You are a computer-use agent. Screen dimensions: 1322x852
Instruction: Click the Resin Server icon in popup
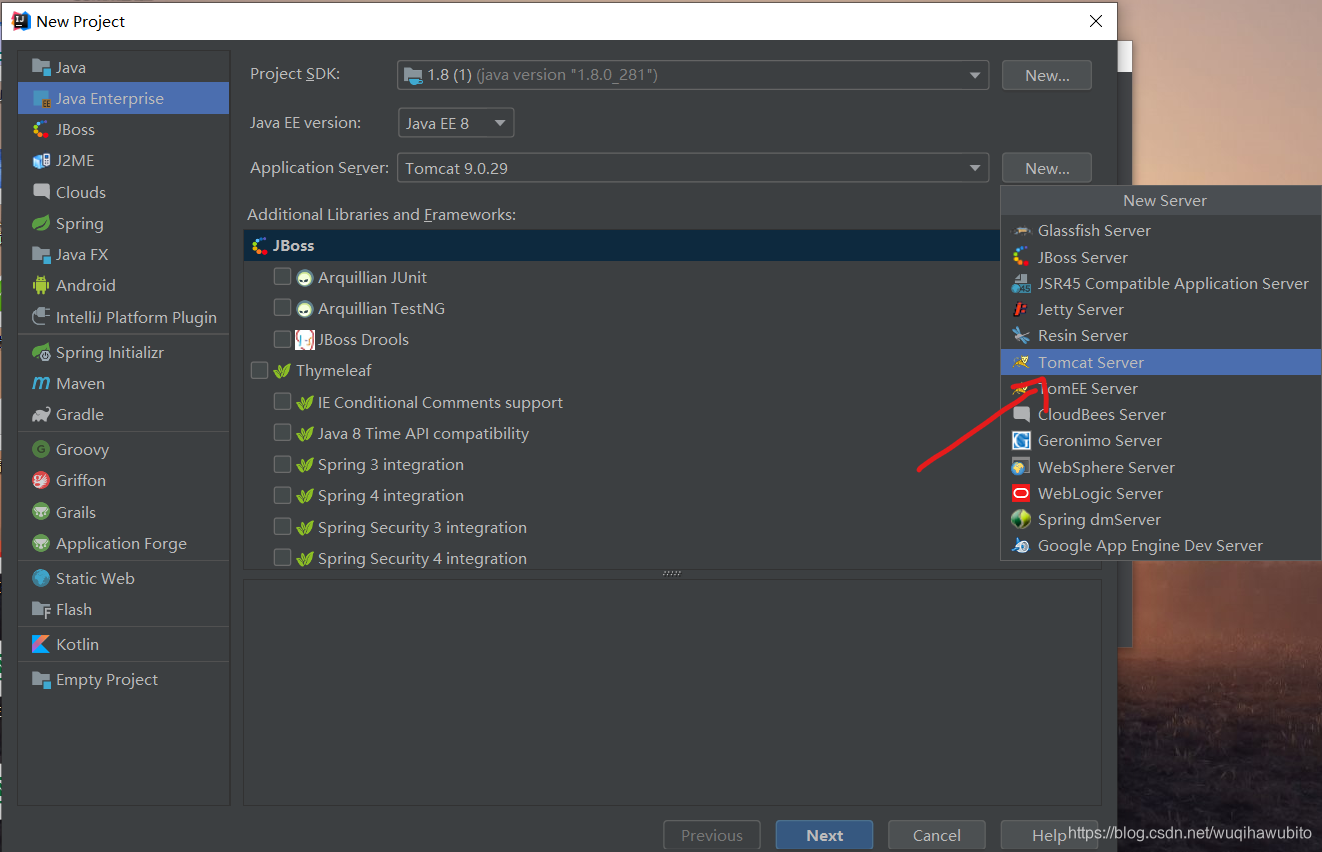(1021, 335)
